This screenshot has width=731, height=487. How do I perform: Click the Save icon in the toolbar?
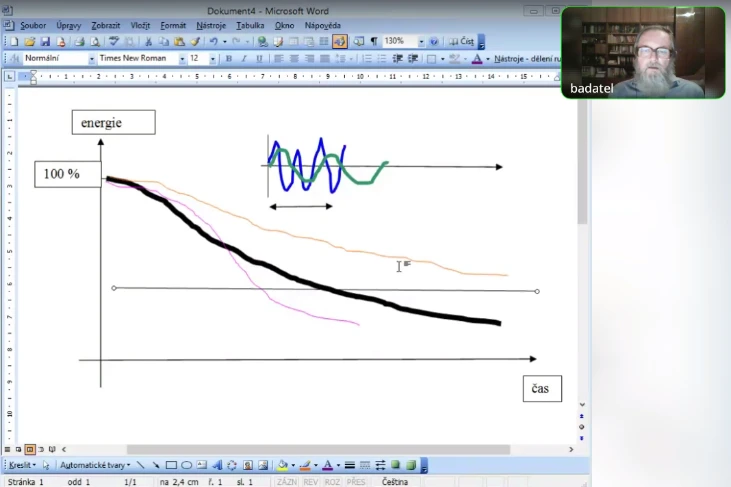(x=45, y=42)
